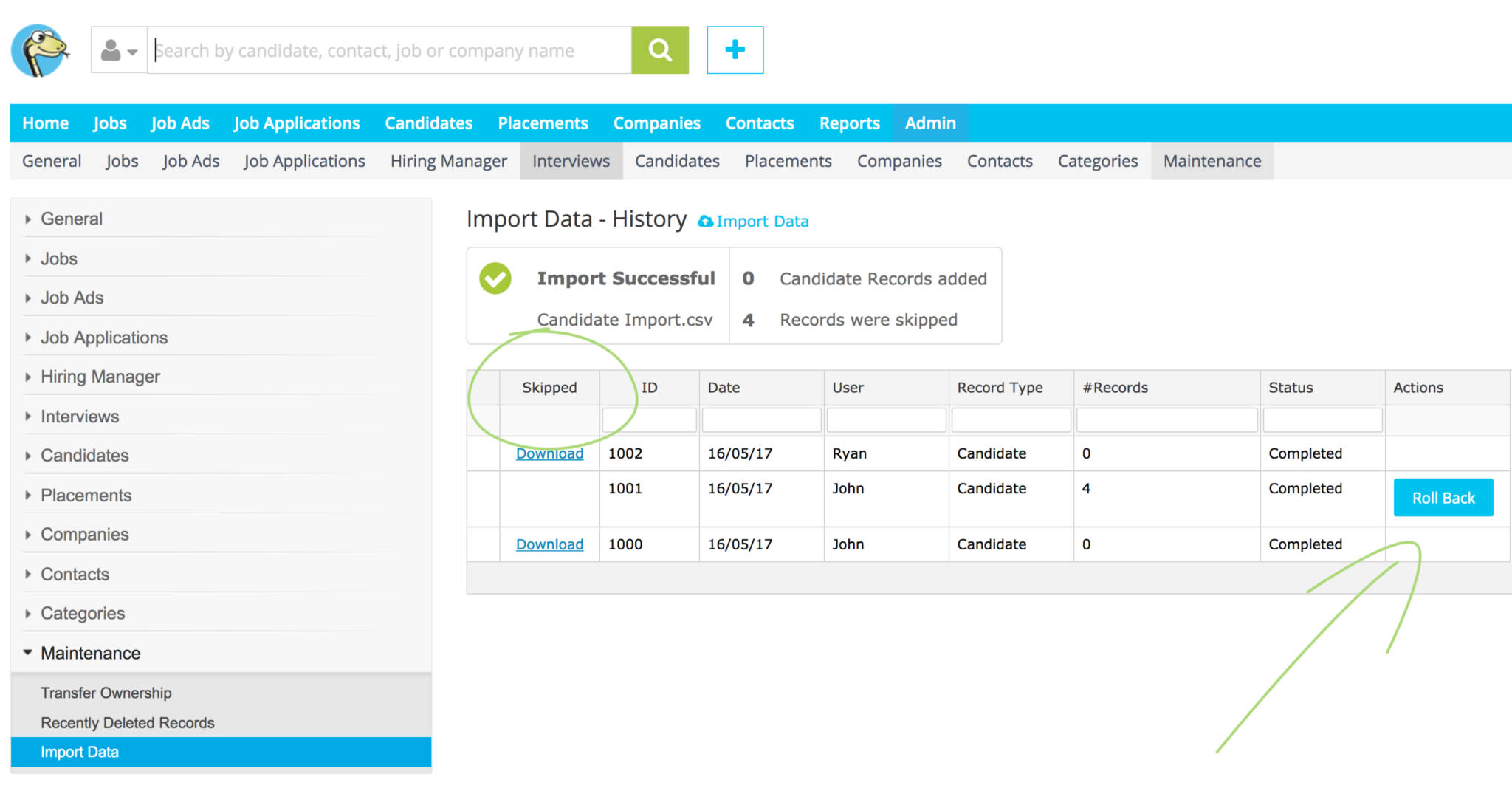The height and width of the screenshot is (805, 1512).
Task: Expand the General sidebar section
Action: pos(72,219)
